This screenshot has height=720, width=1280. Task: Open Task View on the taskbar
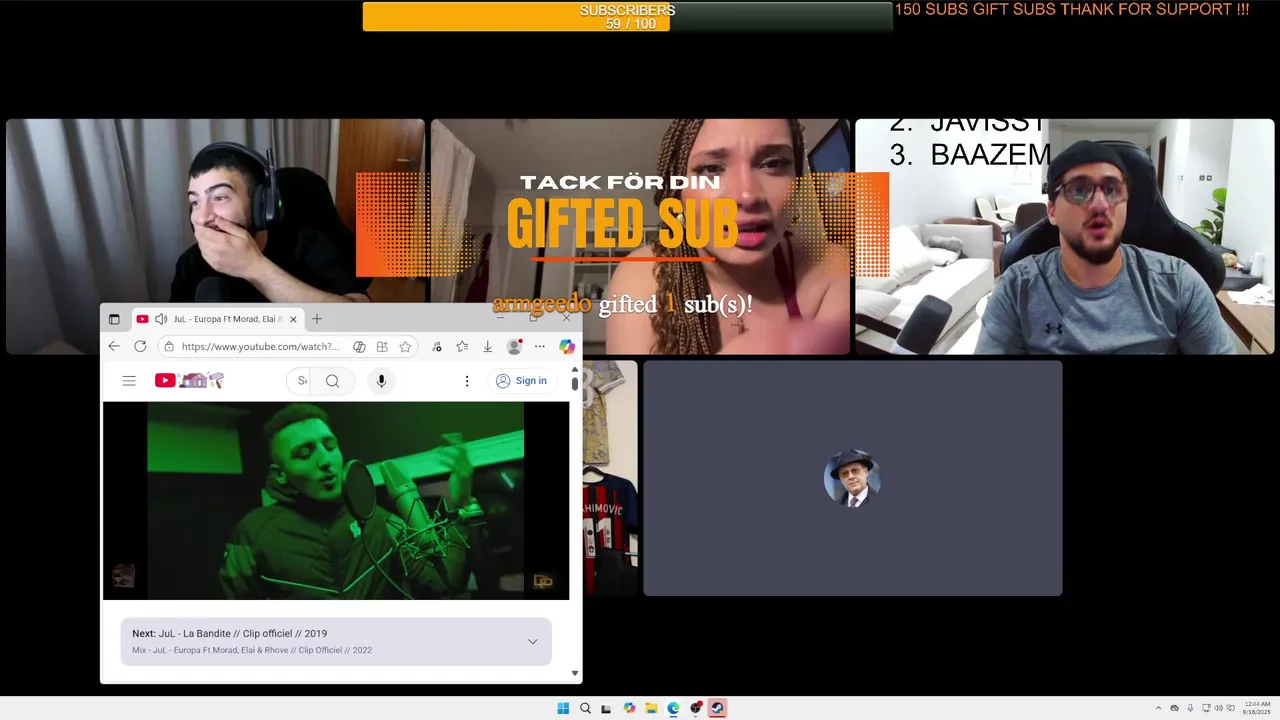(x=606, y=708)
